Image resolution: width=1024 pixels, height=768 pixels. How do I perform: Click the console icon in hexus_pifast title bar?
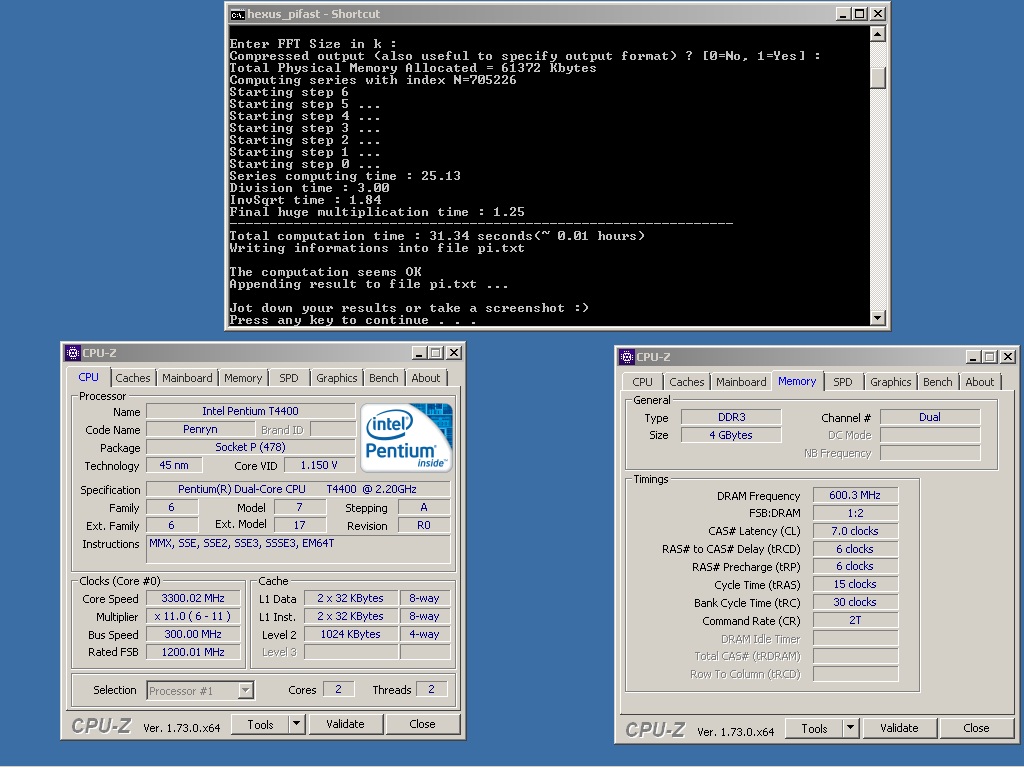pyautogui.click(x=237, y=14)
